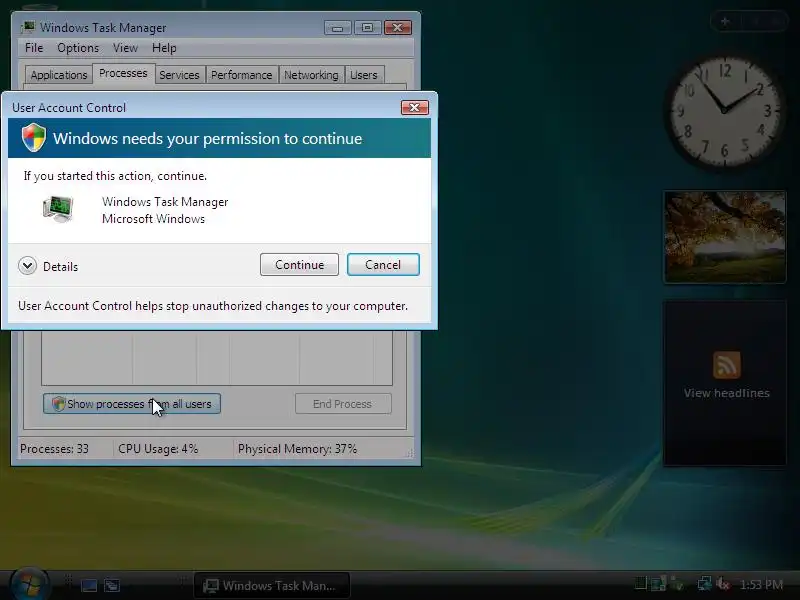Viewport: 800px width, 600px height.
Task: Click the RSS feed icon in headlines gadget
Action: (727, 365)
